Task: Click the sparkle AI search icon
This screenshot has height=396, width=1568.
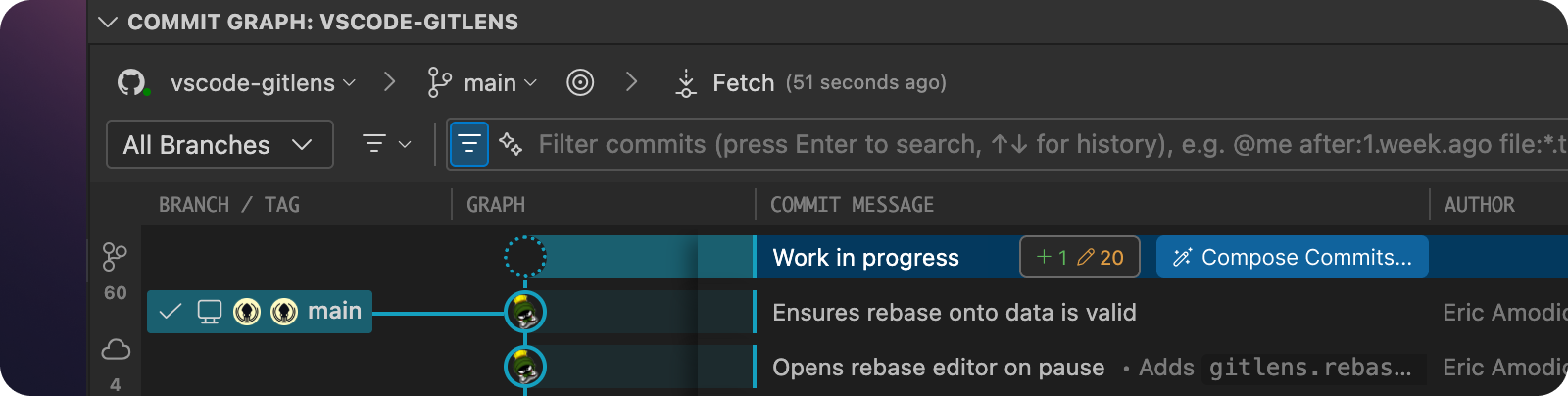Action: click(511, 144)
